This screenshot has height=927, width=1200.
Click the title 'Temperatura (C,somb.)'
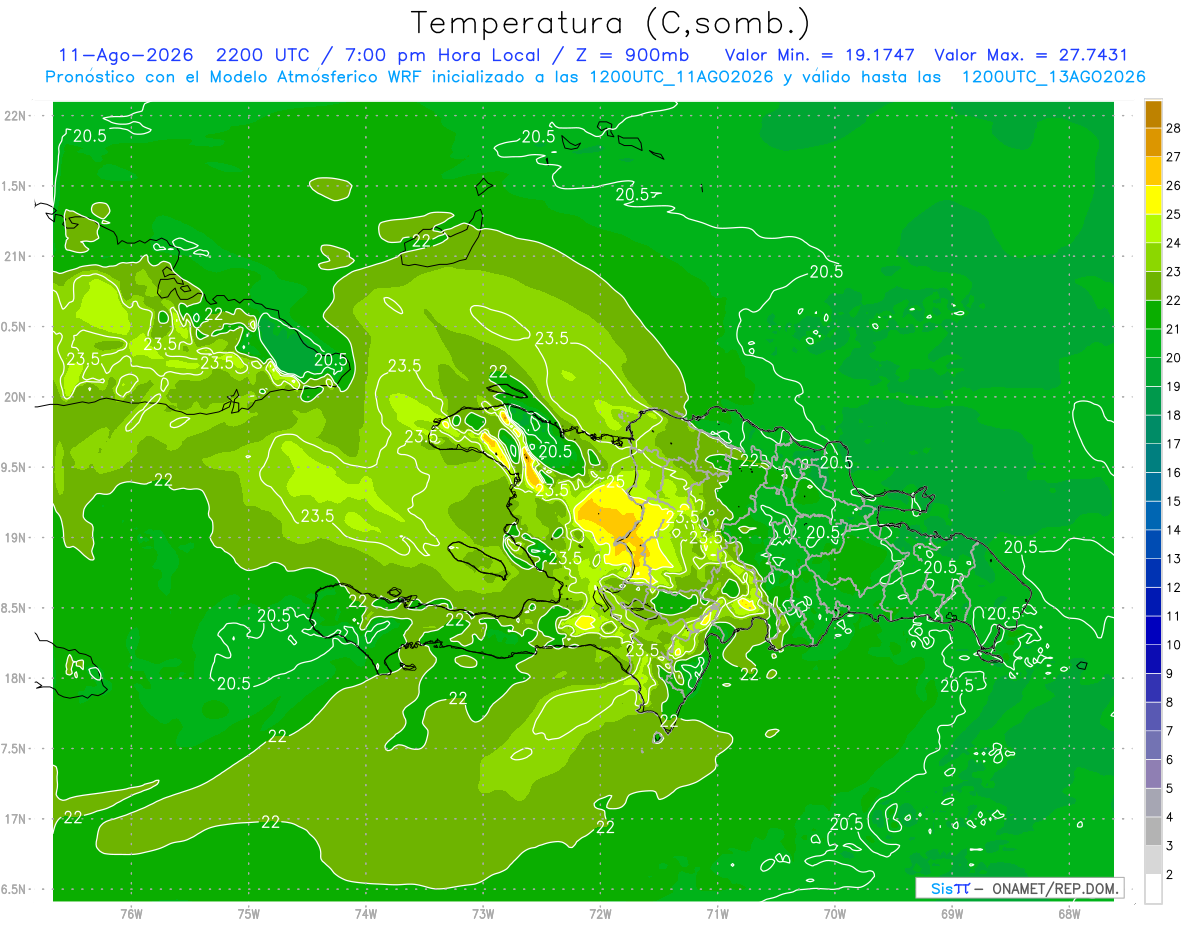pyautogui.click(x=610, y=23)
